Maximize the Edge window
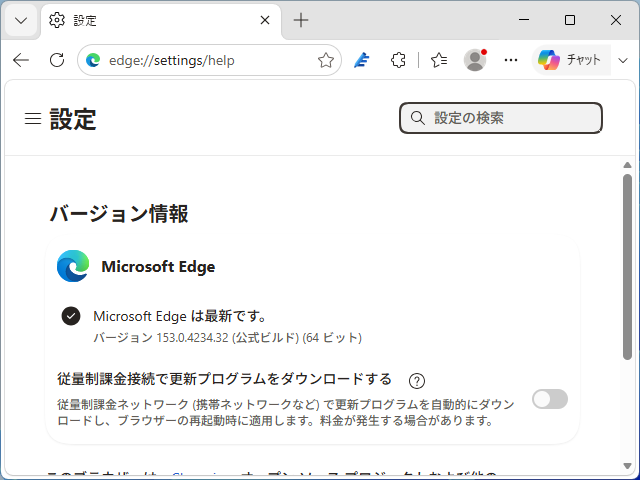Screen dimensions: 640x480 tap(570, 20)
